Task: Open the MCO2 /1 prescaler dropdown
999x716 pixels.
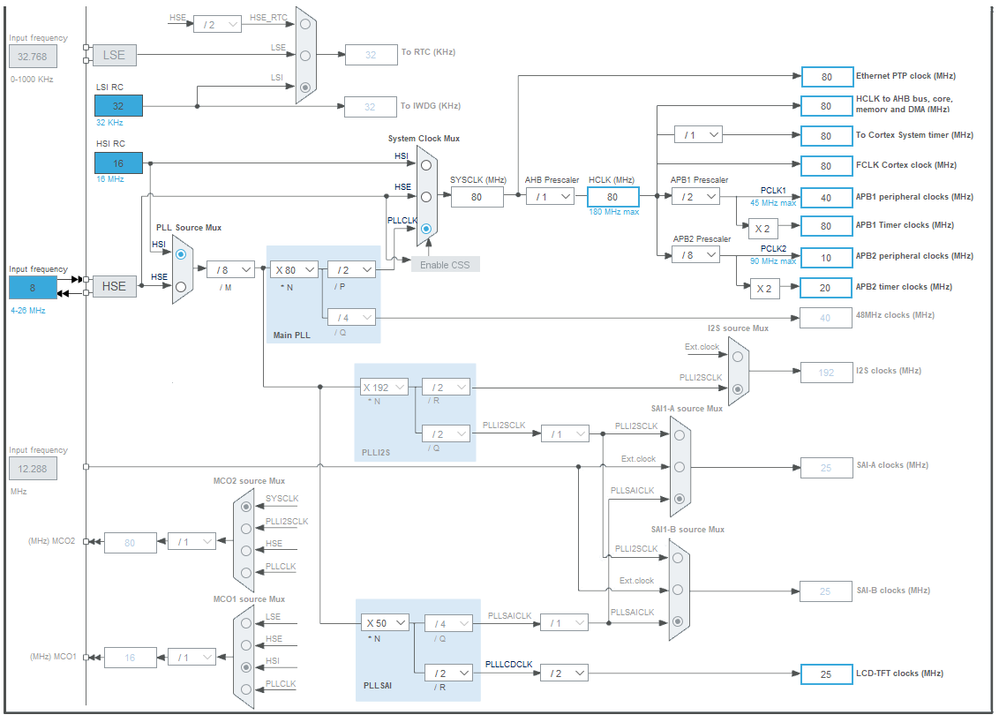Action: click(x=192, y=541)
